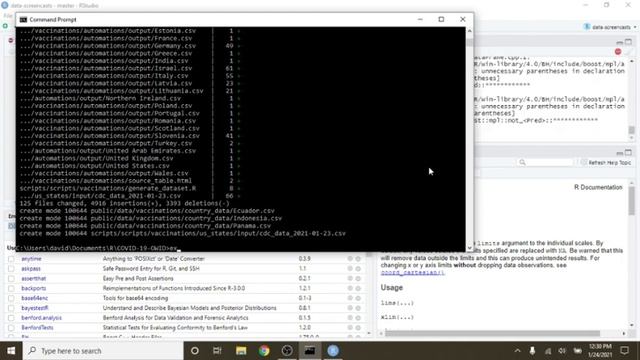The height and width of the screenshot is (360, 640).
Task: Check the anytime package checkbox
Action: 11,259
